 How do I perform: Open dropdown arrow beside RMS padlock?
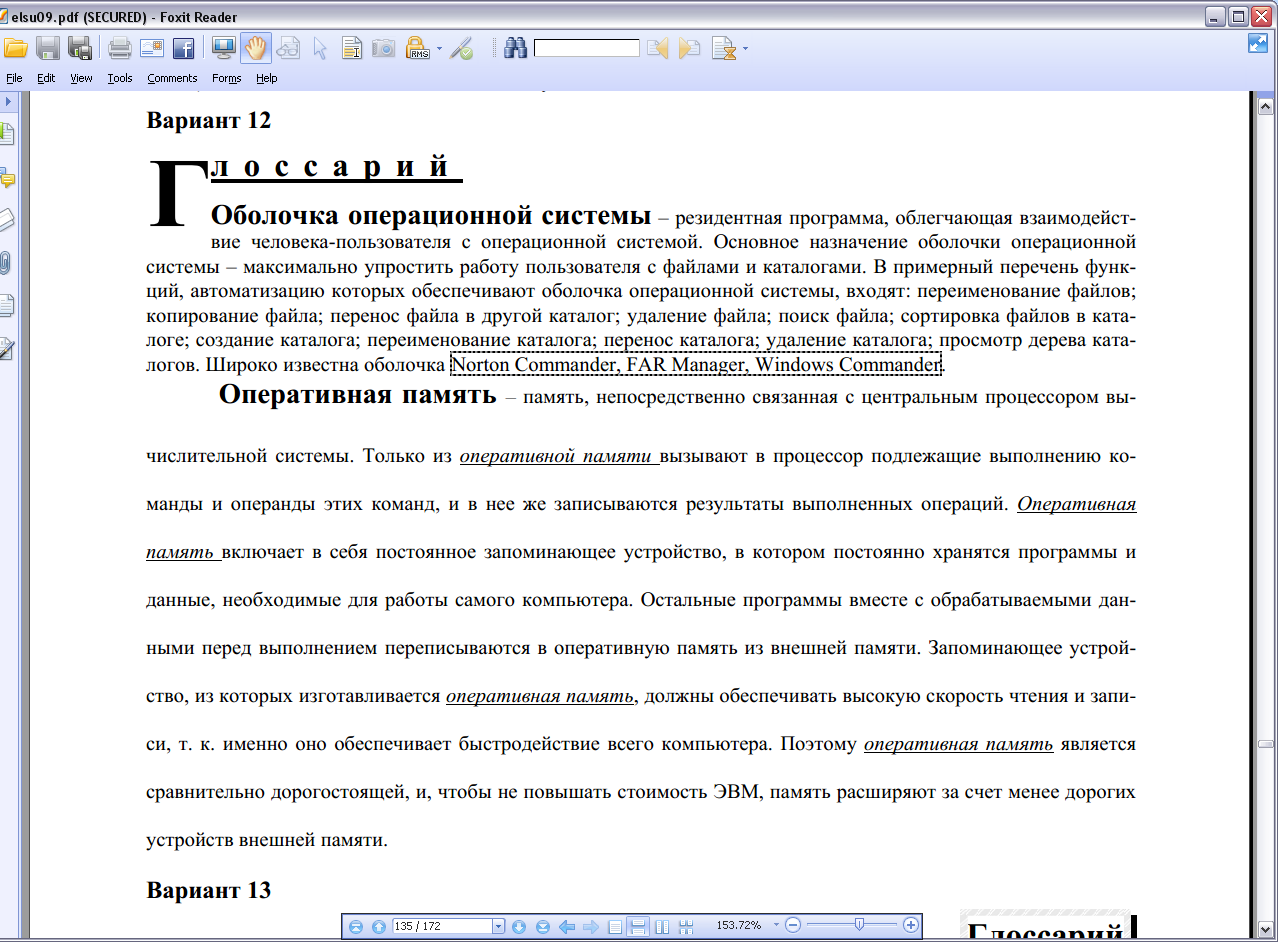(x=438, y=48)
